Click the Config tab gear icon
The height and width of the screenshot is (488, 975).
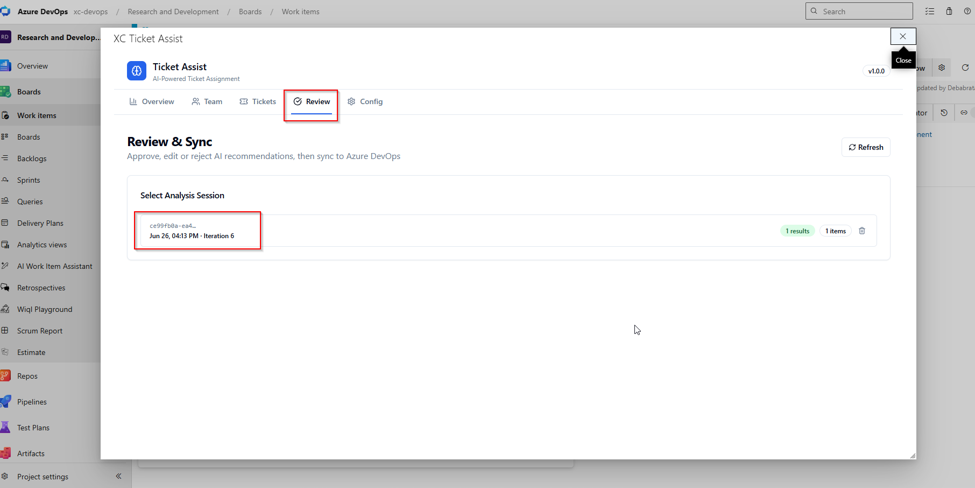(351, 101)
